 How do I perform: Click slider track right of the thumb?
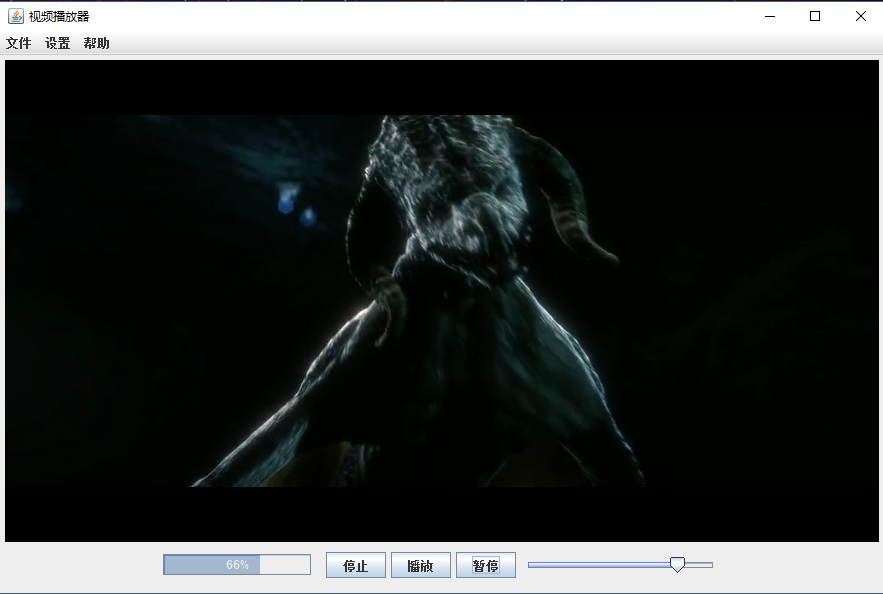coord(700,565)
